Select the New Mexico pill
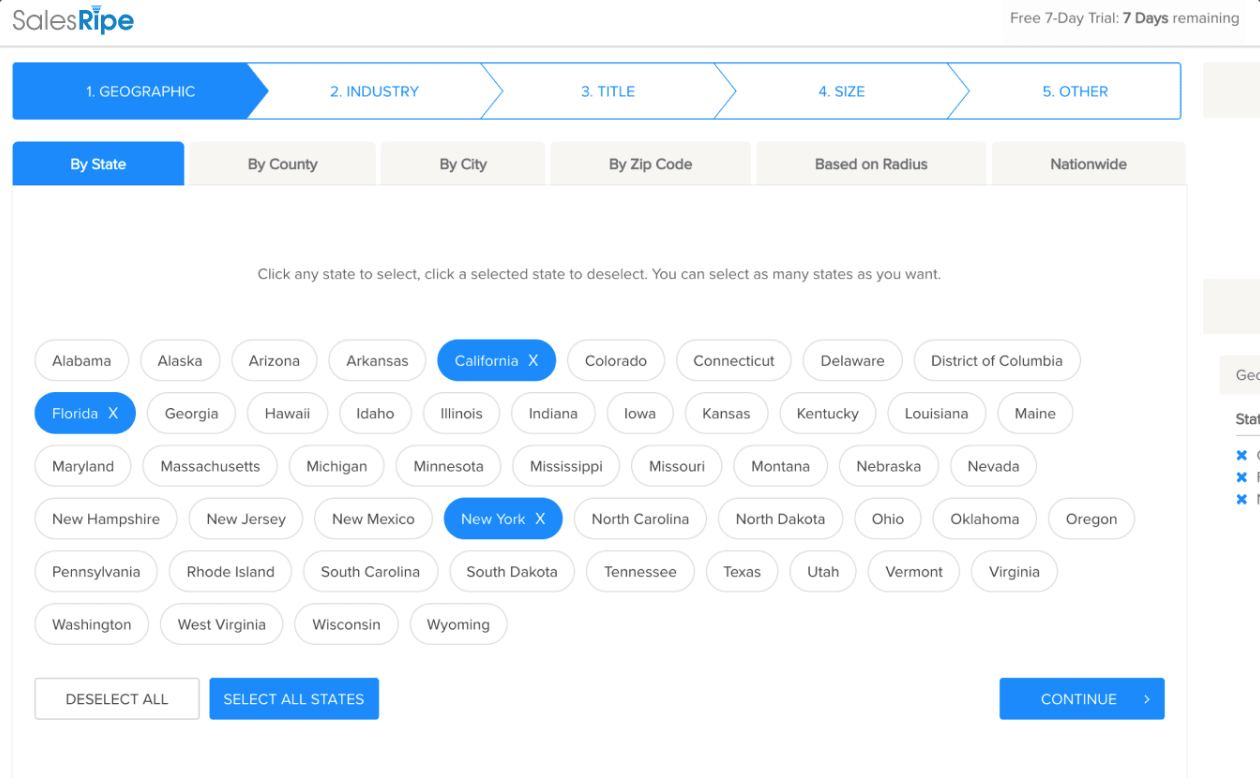 [373, 519]
